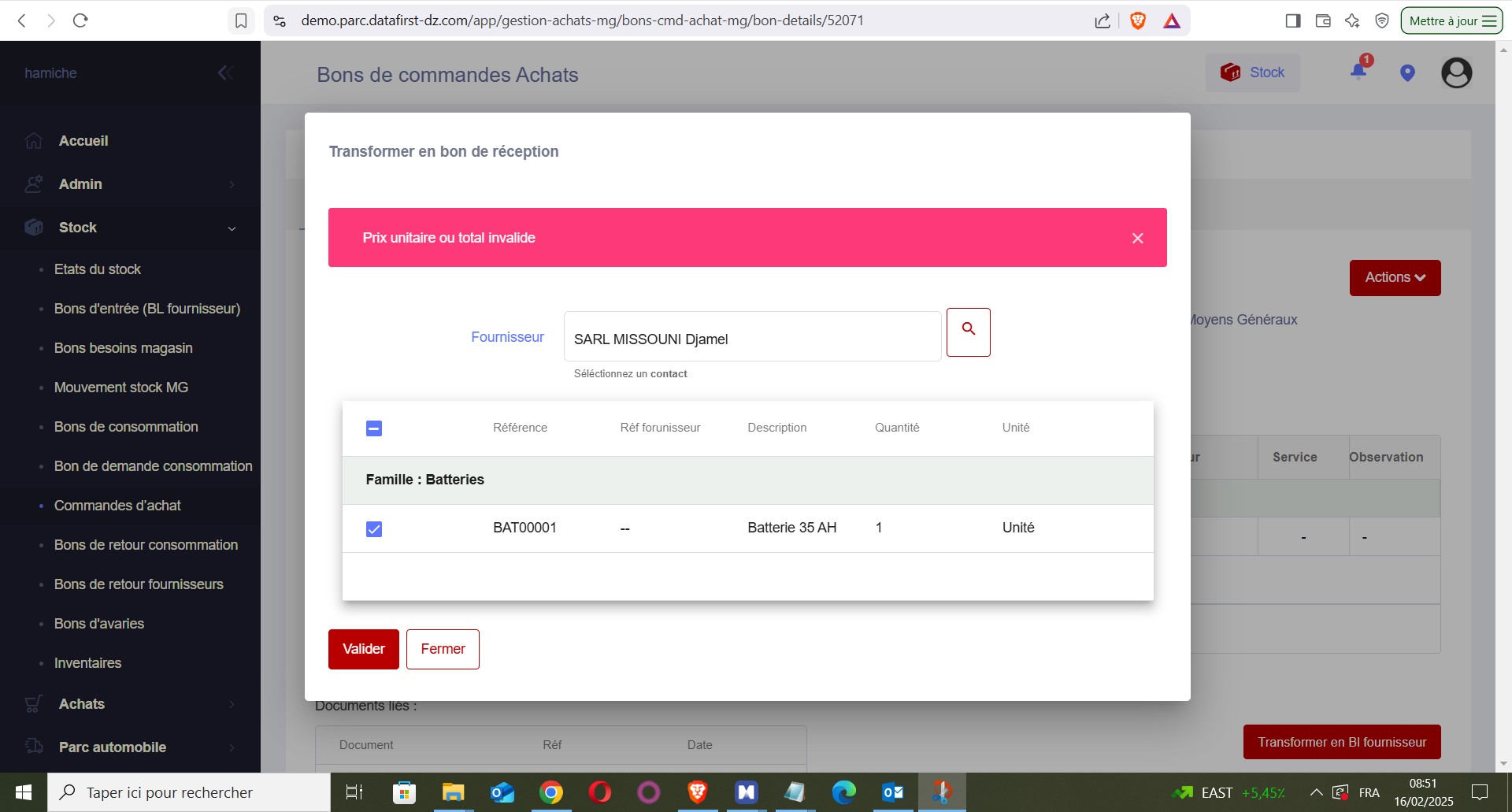Click into the Fournisseur input field
This screenshot has width=1512, height=812.
(752, 339)
